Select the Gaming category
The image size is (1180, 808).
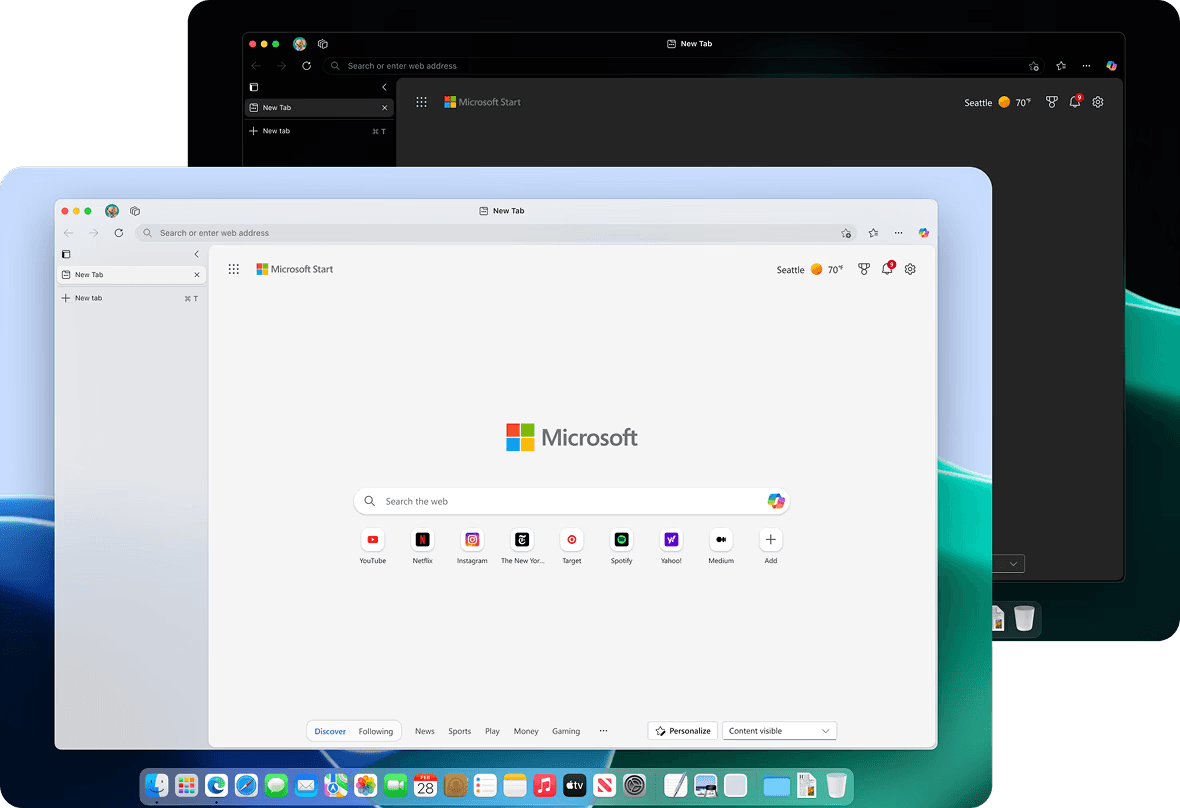[566, 731]
